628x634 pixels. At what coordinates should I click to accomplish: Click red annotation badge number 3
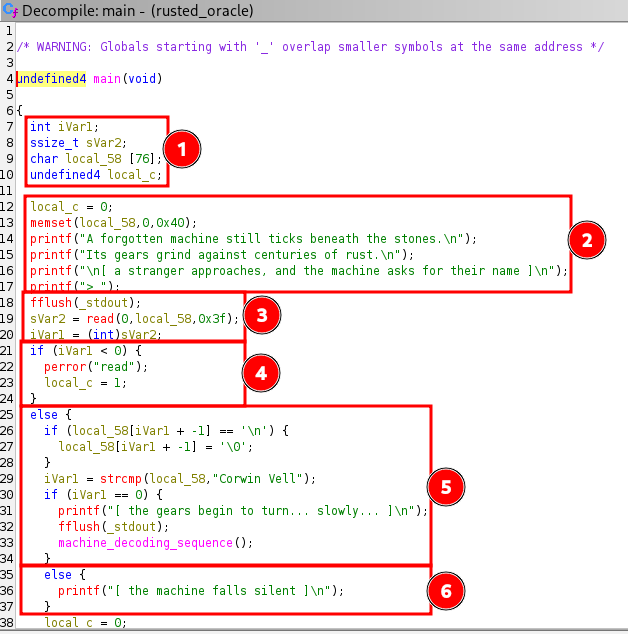tap(261, 316)
